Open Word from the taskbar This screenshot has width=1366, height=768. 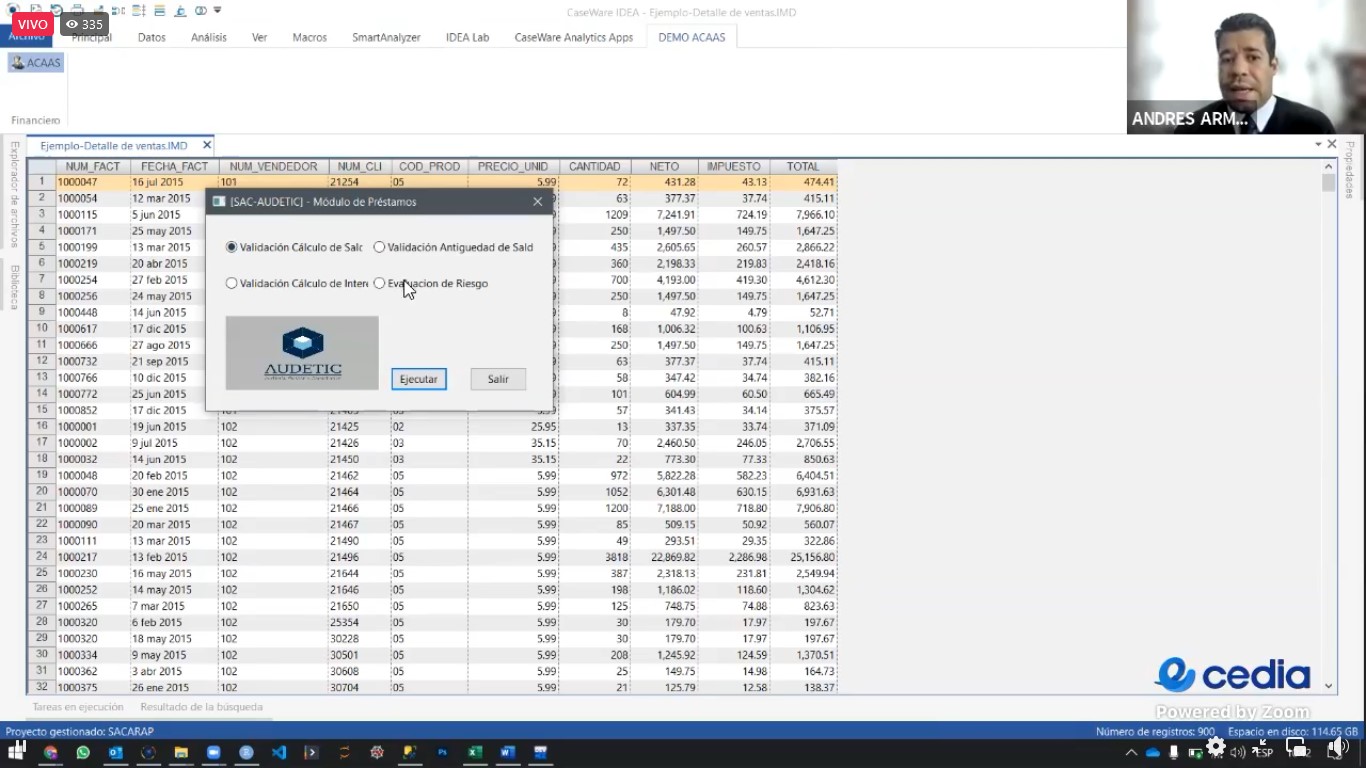coord(507,752)
